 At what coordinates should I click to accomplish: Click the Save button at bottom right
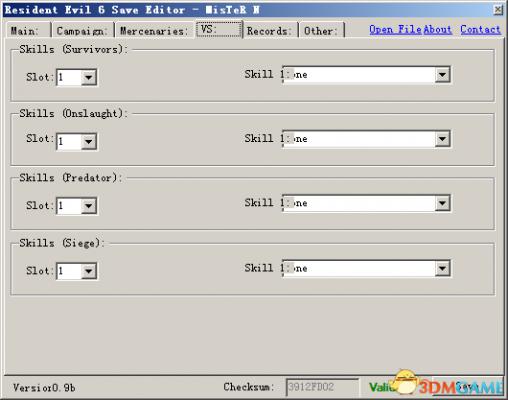click(x=467, y=387)
